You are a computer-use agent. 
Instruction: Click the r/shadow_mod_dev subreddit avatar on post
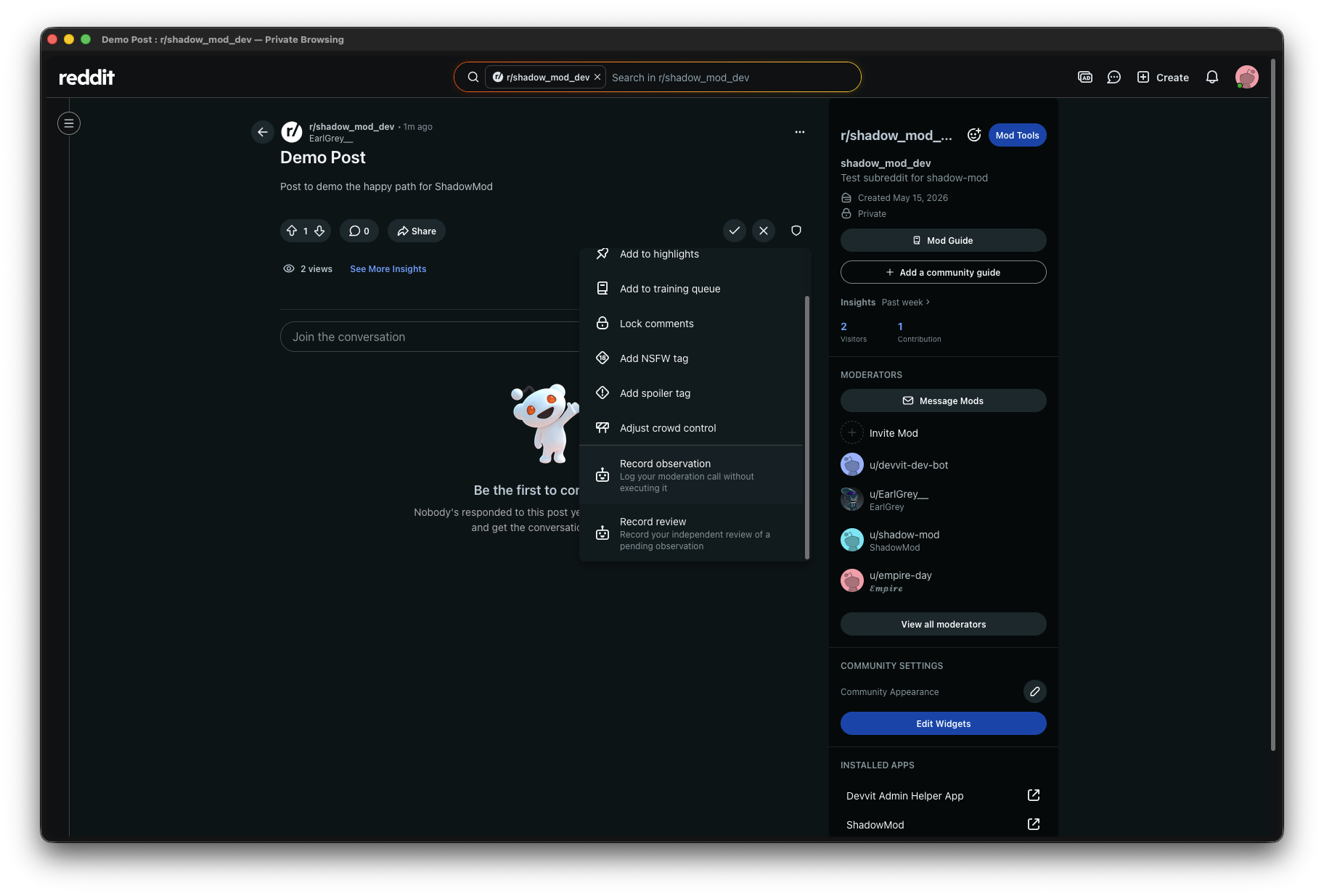pos(292,132)
